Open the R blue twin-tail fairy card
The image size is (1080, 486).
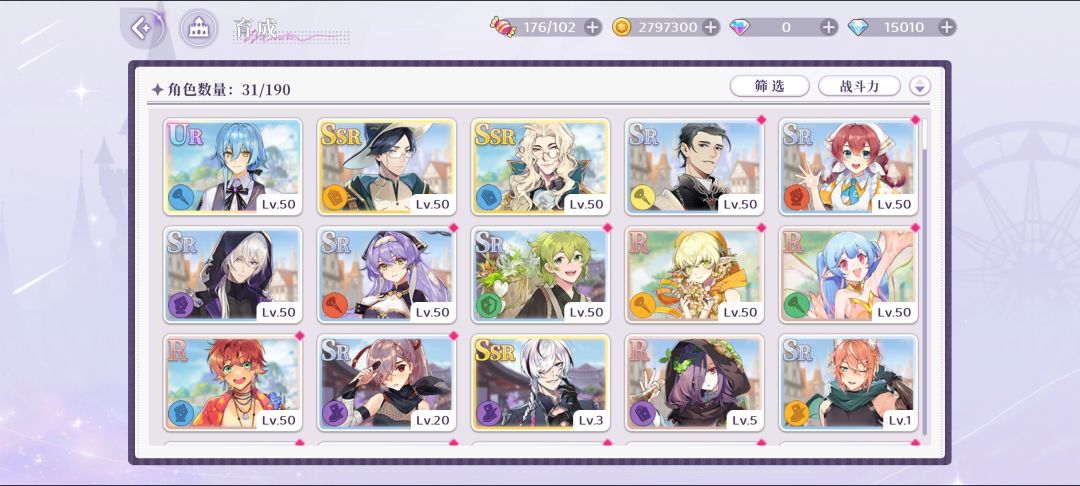(848, 274)
